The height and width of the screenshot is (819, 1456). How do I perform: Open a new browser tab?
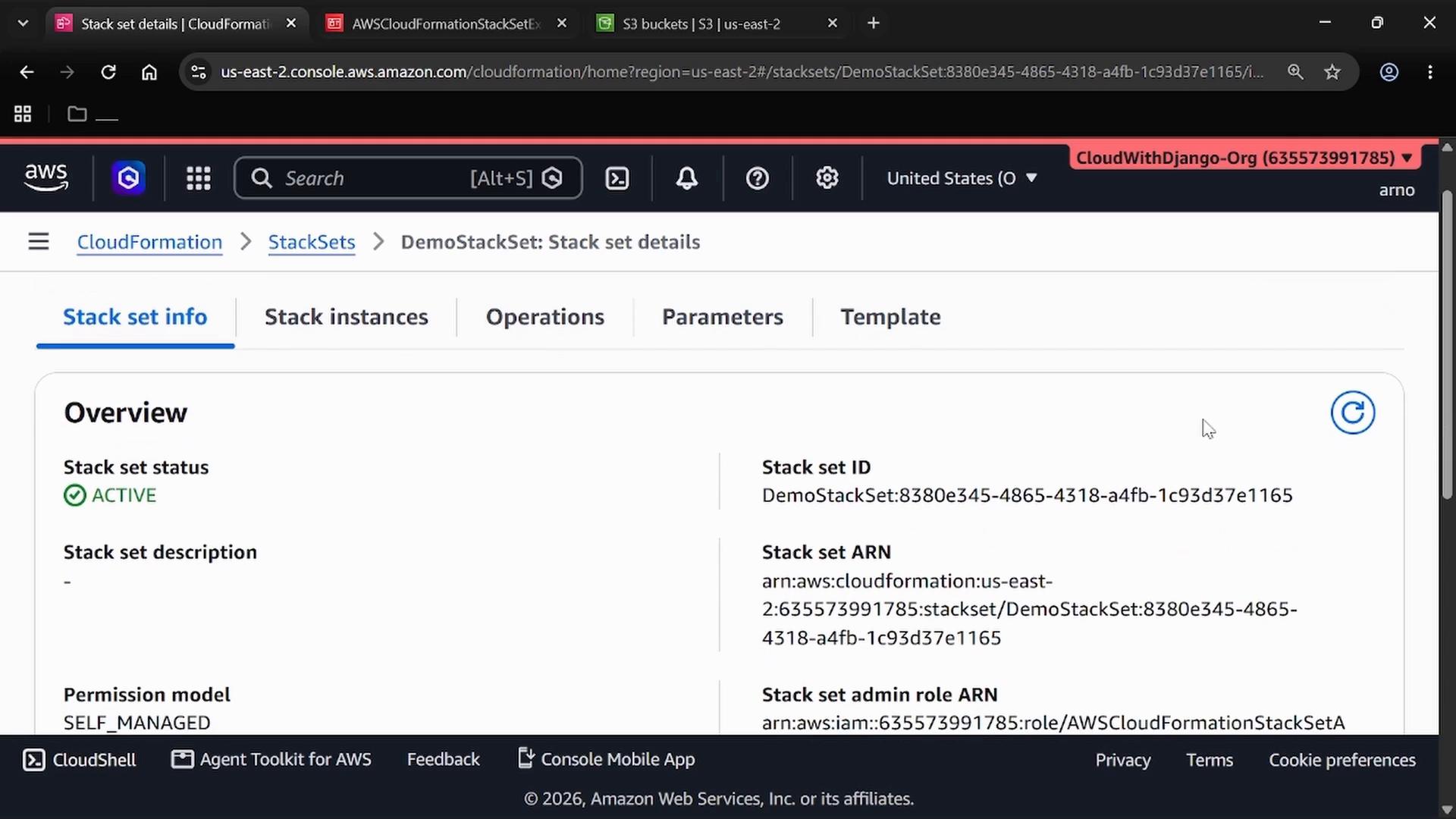[x=874, y=24]
